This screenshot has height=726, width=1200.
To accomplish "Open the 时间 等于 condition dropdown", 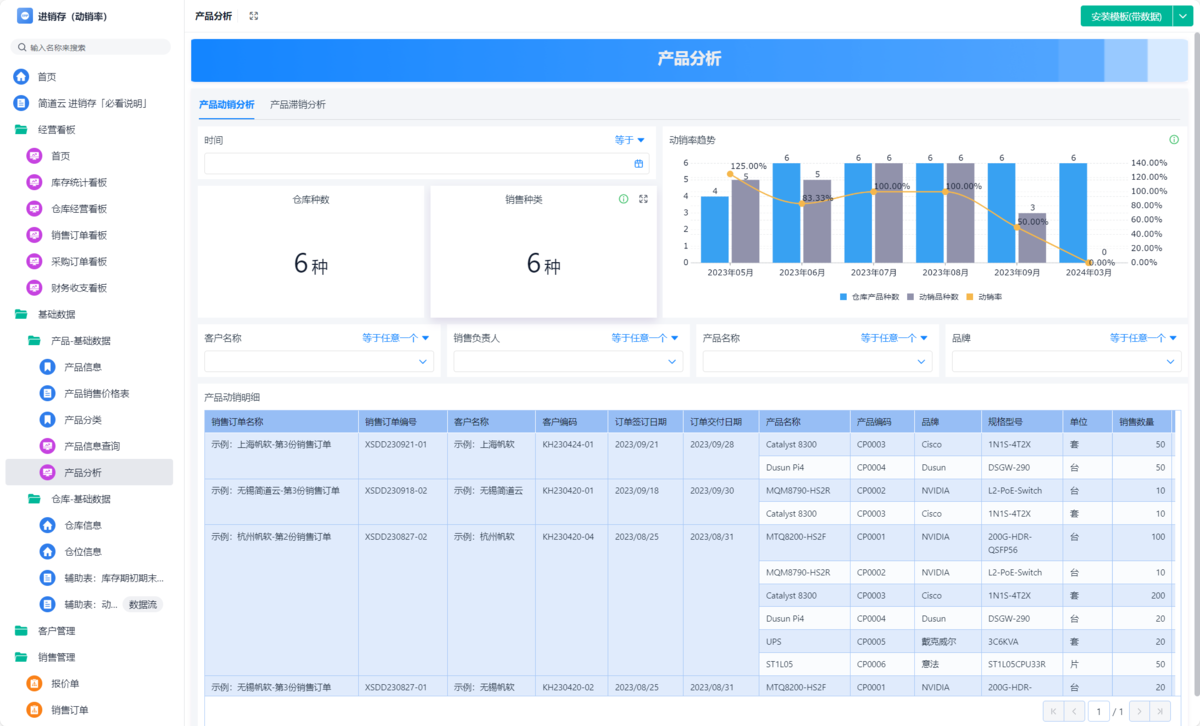I will point(630,140).
